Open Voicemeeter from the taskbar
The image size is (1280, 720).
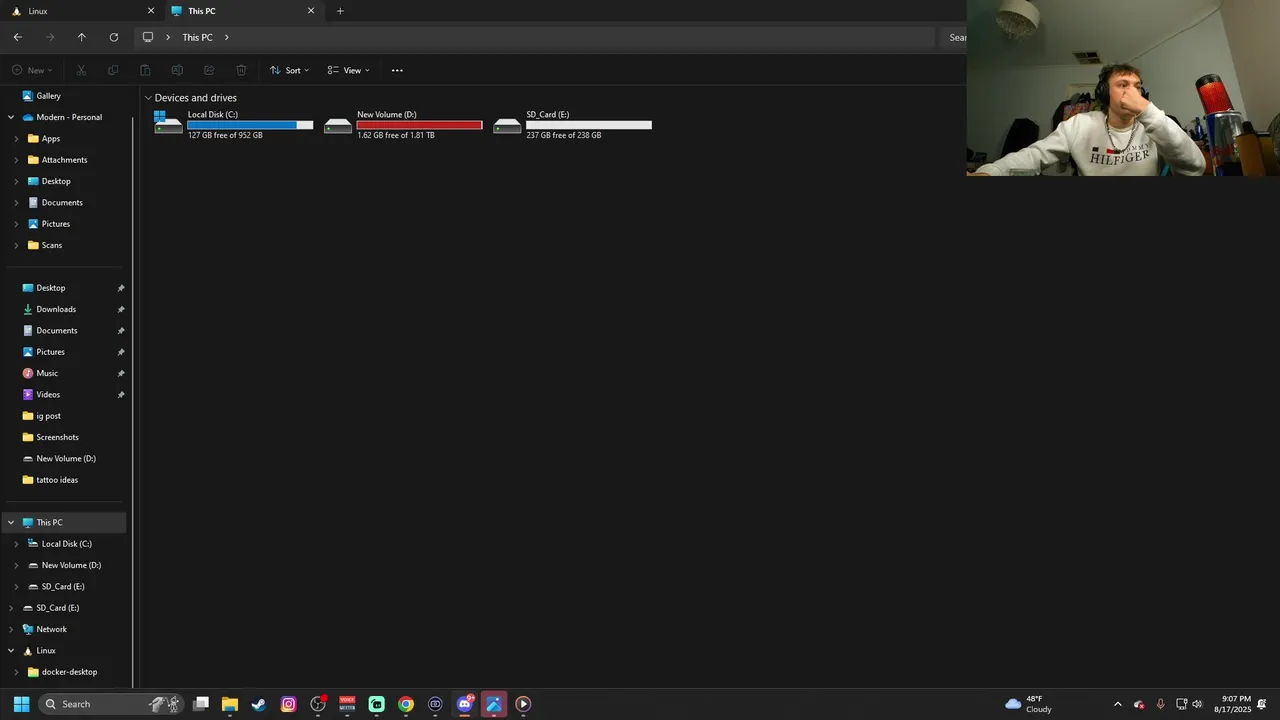(347, 704)
